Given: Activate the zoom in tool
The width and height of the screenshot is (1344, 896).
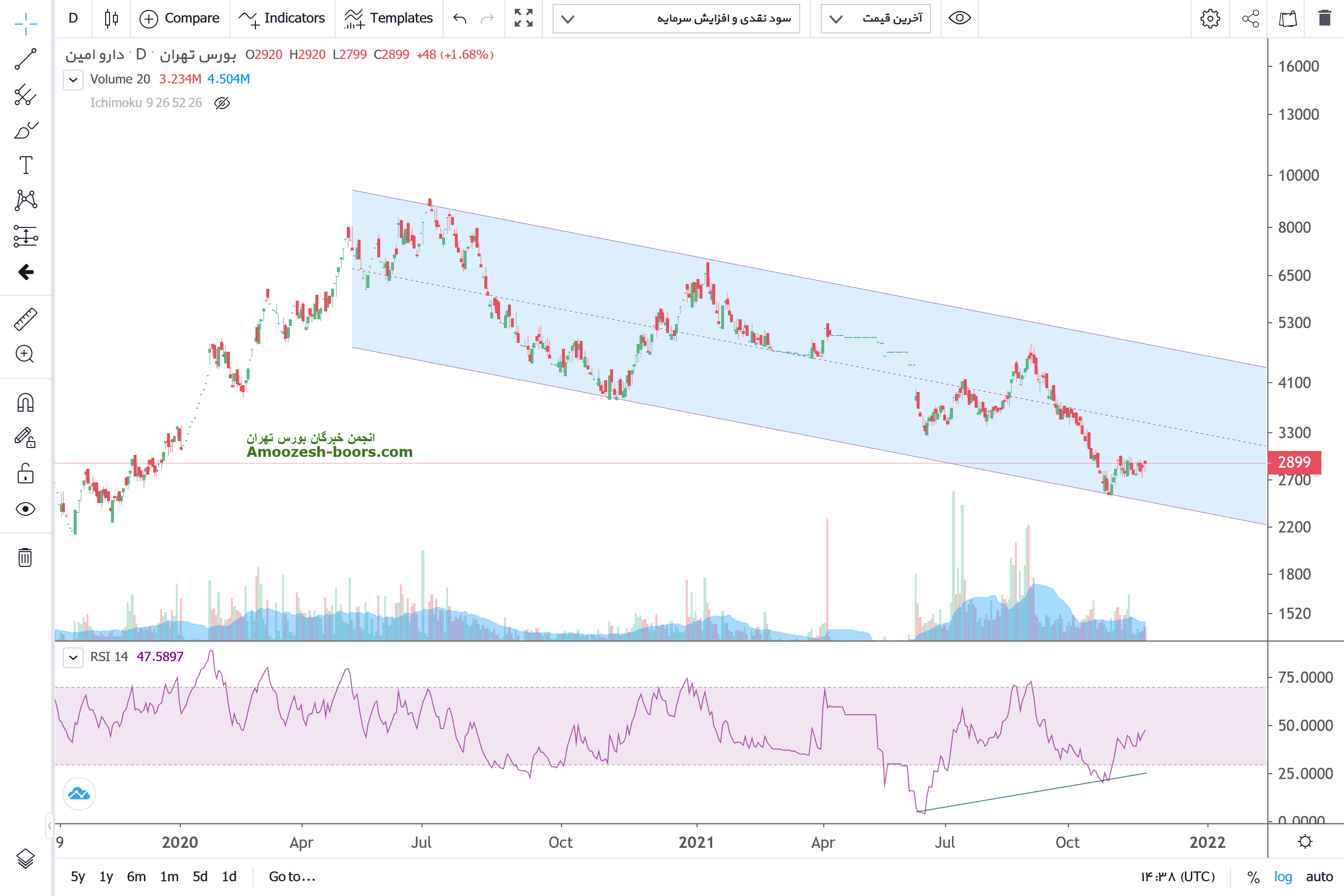Looking at the screenshot, I should pos(25,354).
